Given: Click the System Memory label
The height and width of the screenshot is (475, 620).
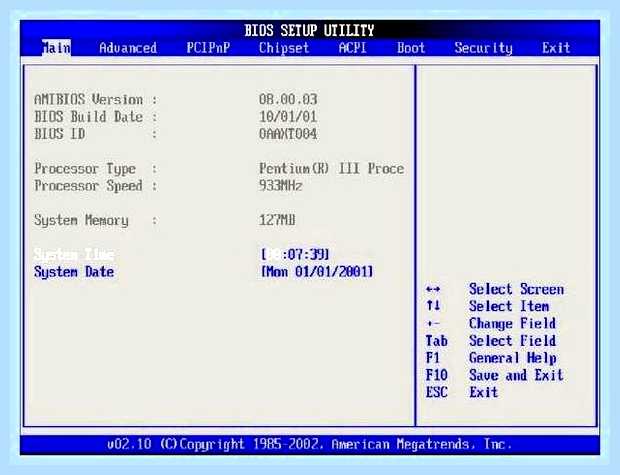Looking at the screenshot, I should click(x=81, y=220).
